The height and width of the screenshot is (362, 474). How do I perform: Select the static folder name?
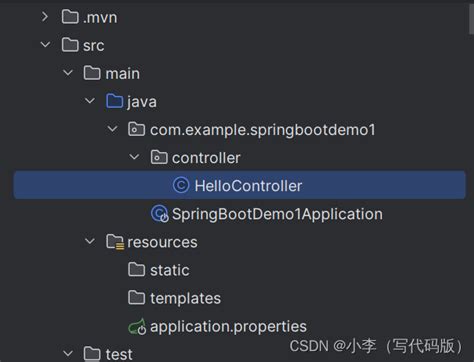click(x=170, y=270)
